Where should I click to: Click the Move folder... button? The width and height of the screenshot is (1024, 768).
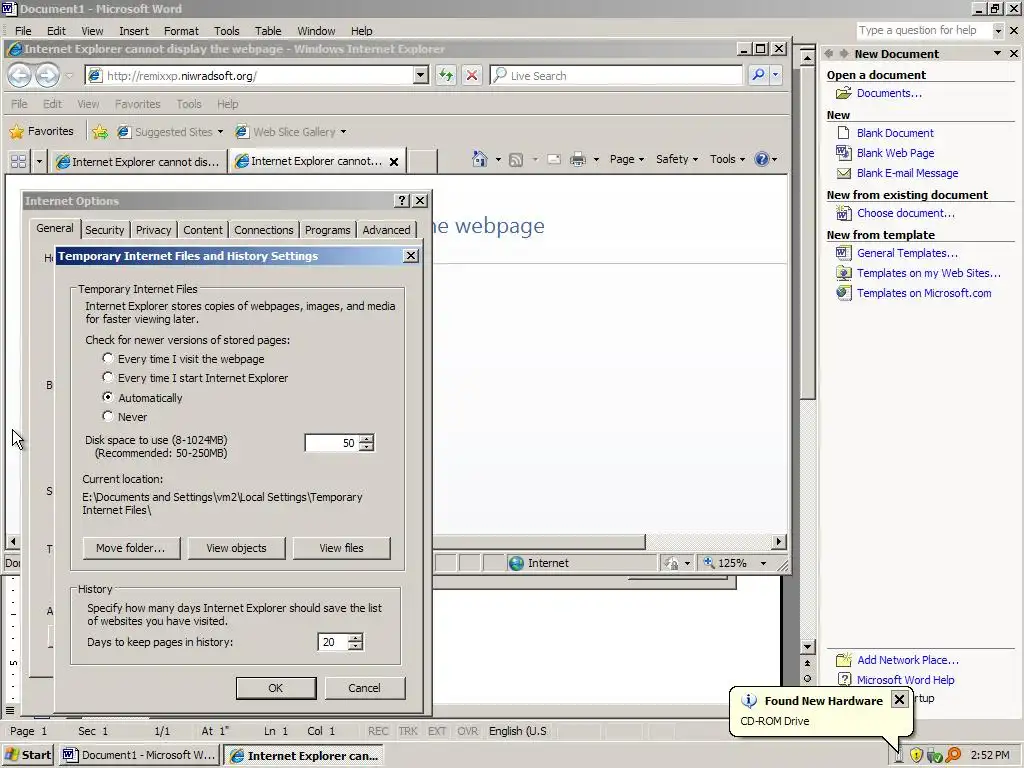131,548
